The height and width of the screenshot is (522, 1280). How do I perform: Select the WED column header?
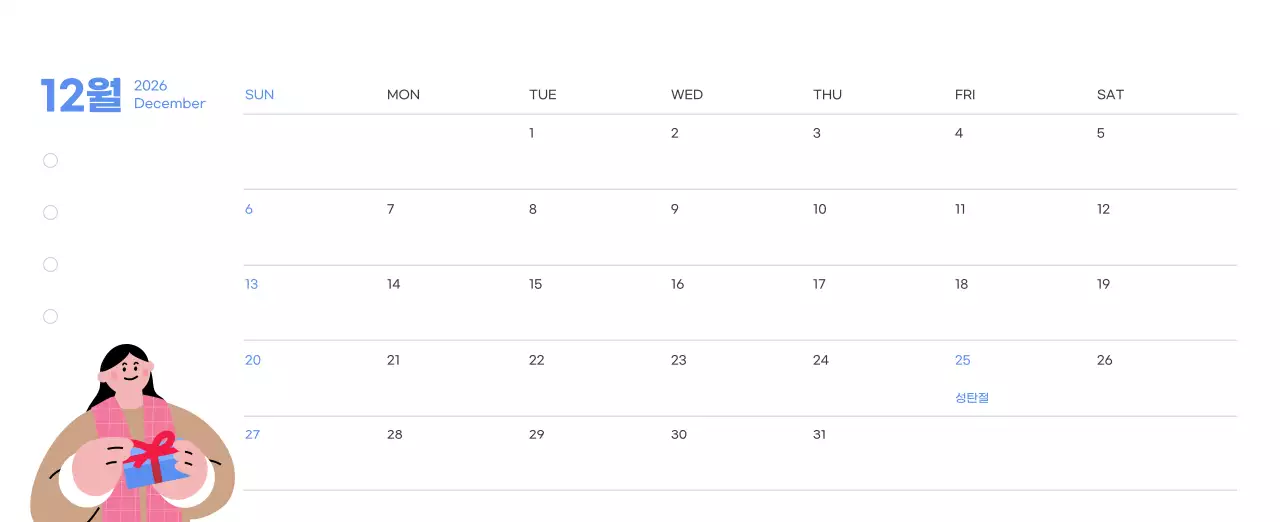tap(687, 95)
